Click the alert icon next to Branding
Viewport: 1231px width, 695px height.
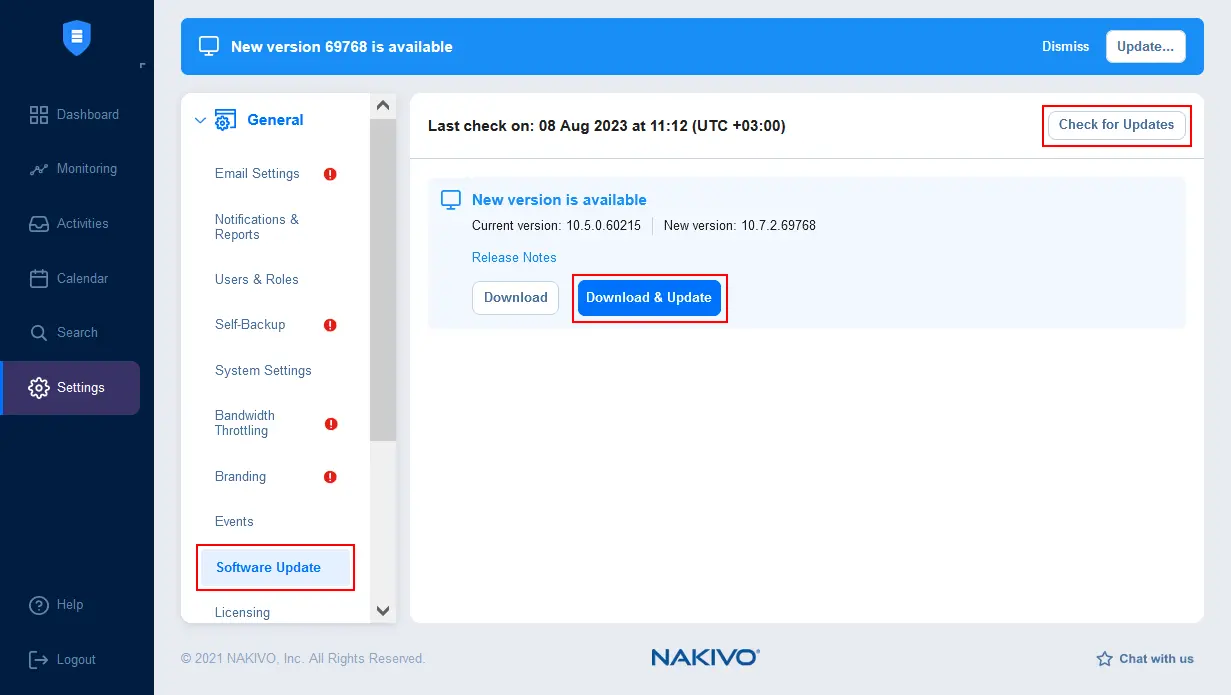(x=330, y=477)
